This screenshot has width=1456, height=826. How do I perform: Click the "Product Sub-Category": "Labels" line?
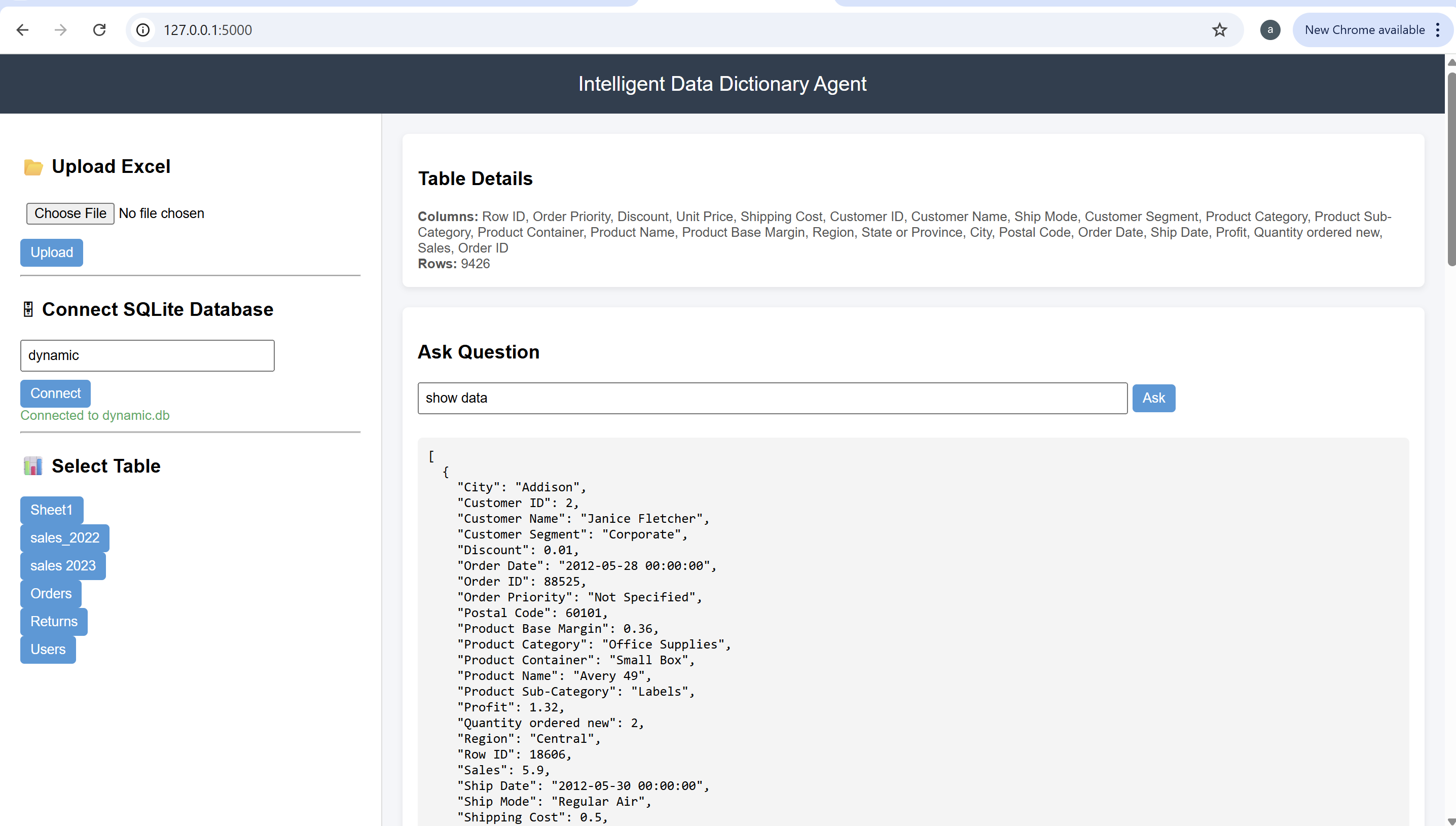coord(576,692)
